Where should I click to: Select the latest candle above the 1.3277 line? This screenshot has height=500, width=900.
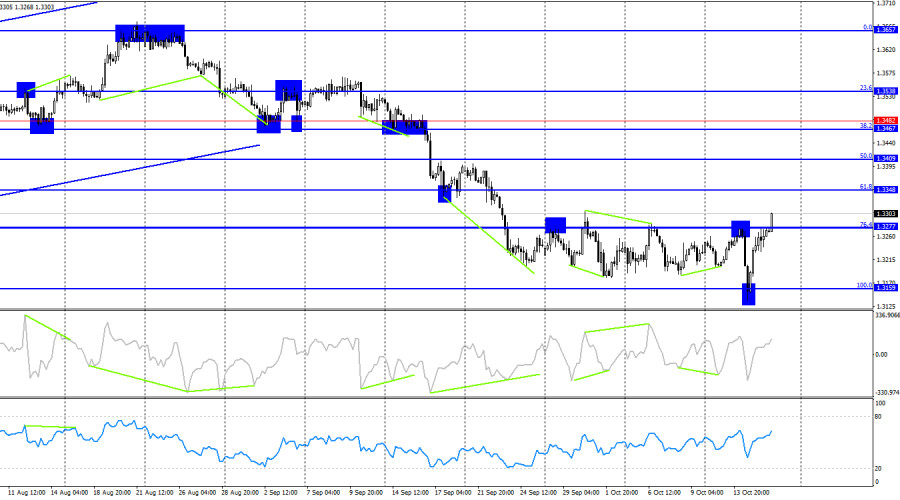771,221
